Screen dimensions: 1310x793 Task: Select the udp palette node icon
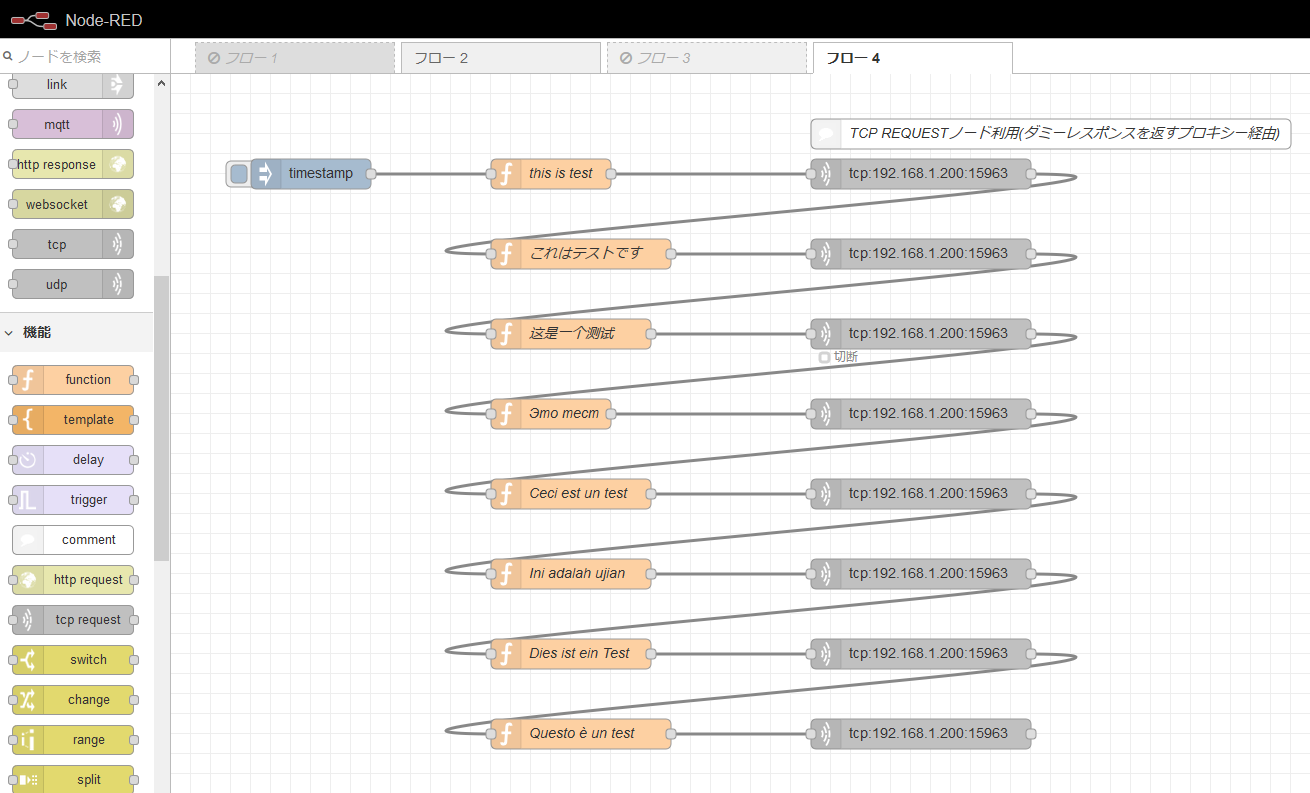[117, 285]
